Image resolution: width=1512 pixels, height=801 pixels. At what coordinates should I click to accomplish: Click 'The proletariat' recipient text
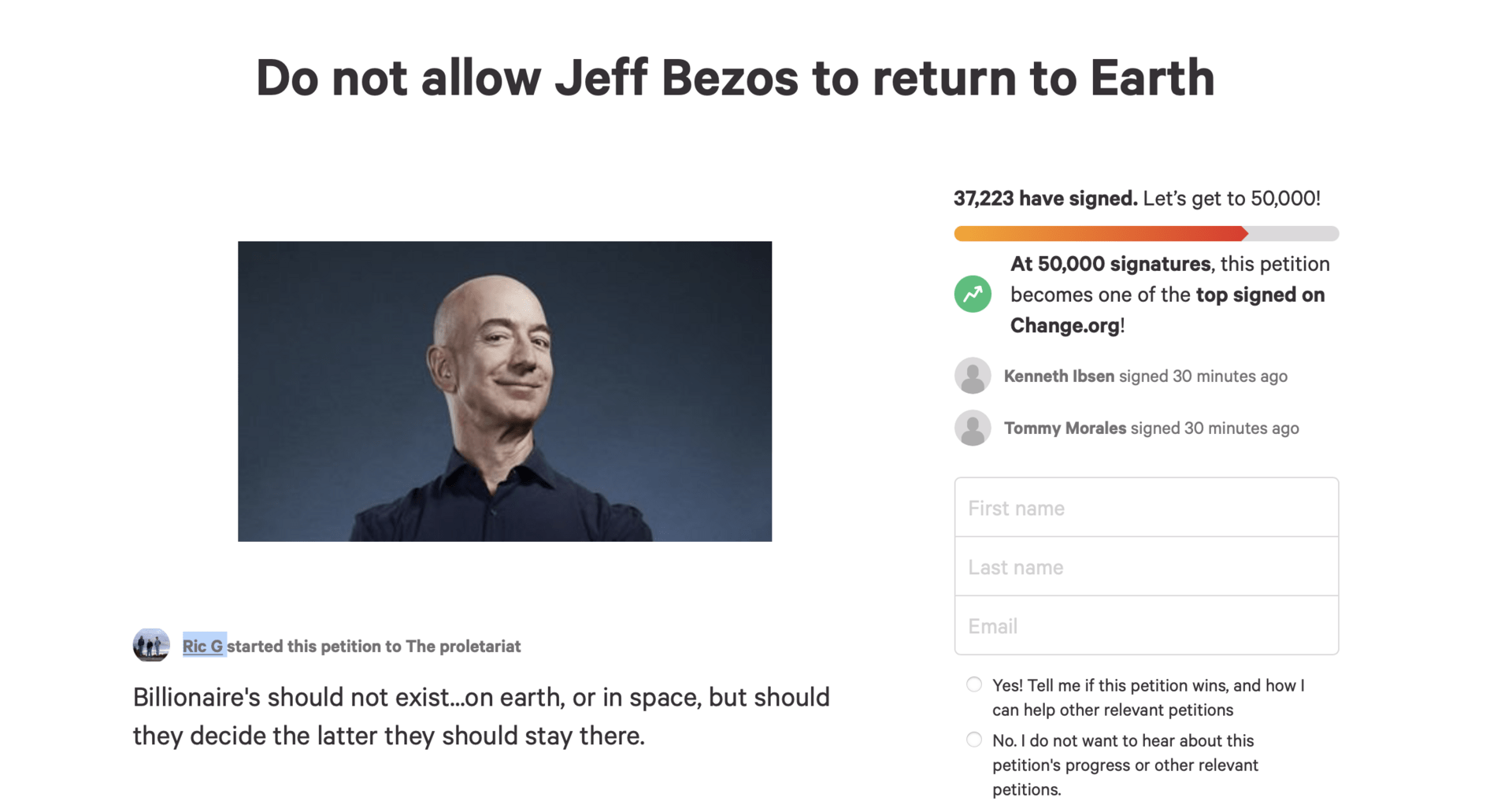coord(463,646)
